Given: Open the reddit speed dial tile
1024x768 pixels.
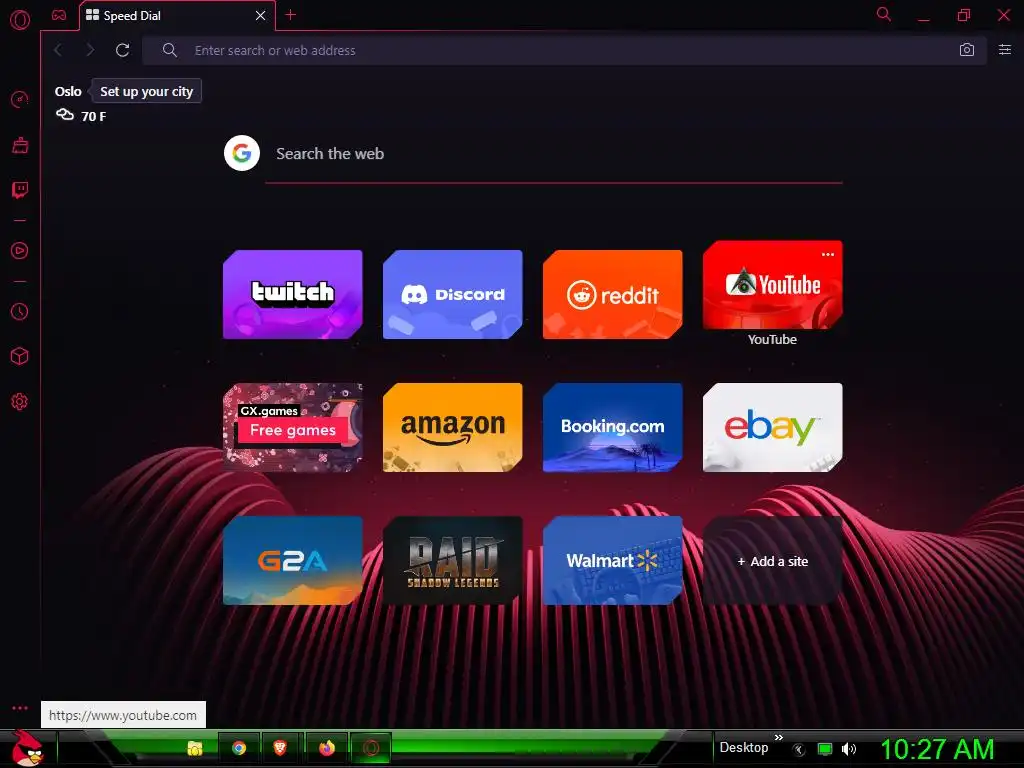Looking at the screenshot, I should pos(613,295).
